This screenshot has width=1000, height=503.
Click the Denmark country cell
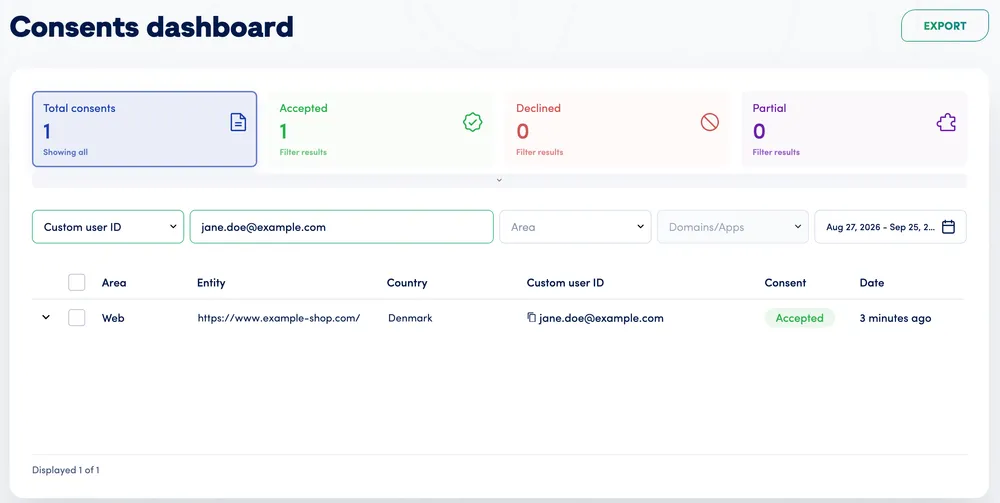(x=410, y=318)
